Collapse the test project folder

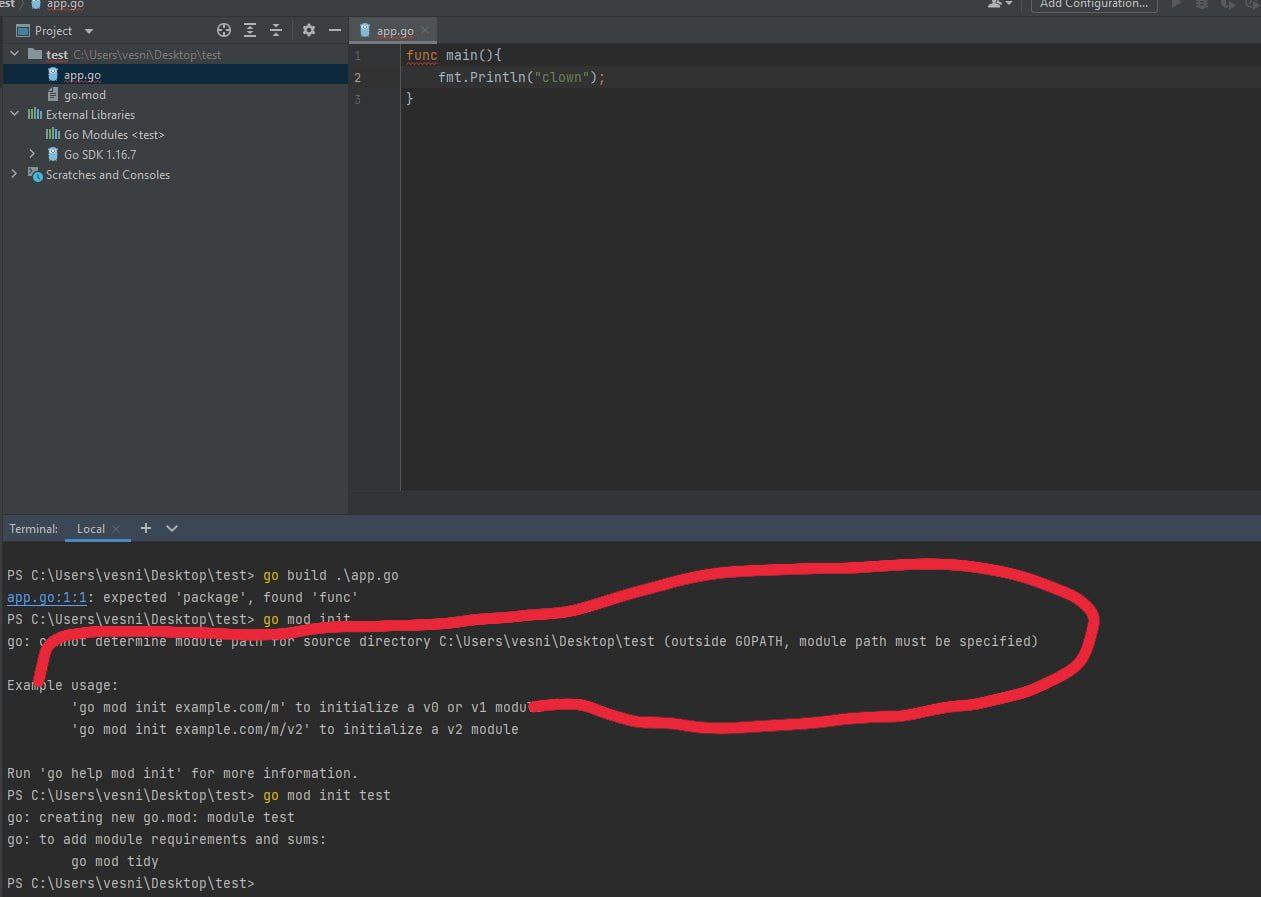click(x=15, y=54)
